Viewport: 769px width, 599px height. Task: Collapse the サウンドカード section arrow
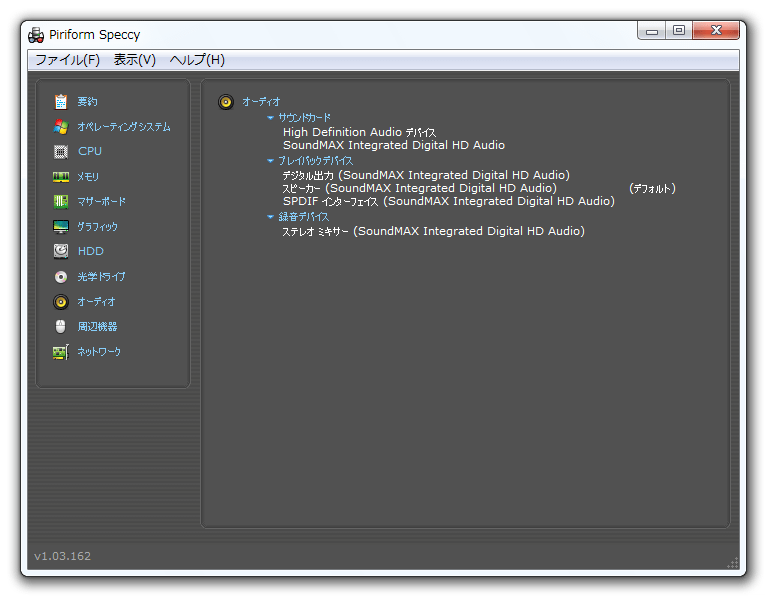coord(270,118)
